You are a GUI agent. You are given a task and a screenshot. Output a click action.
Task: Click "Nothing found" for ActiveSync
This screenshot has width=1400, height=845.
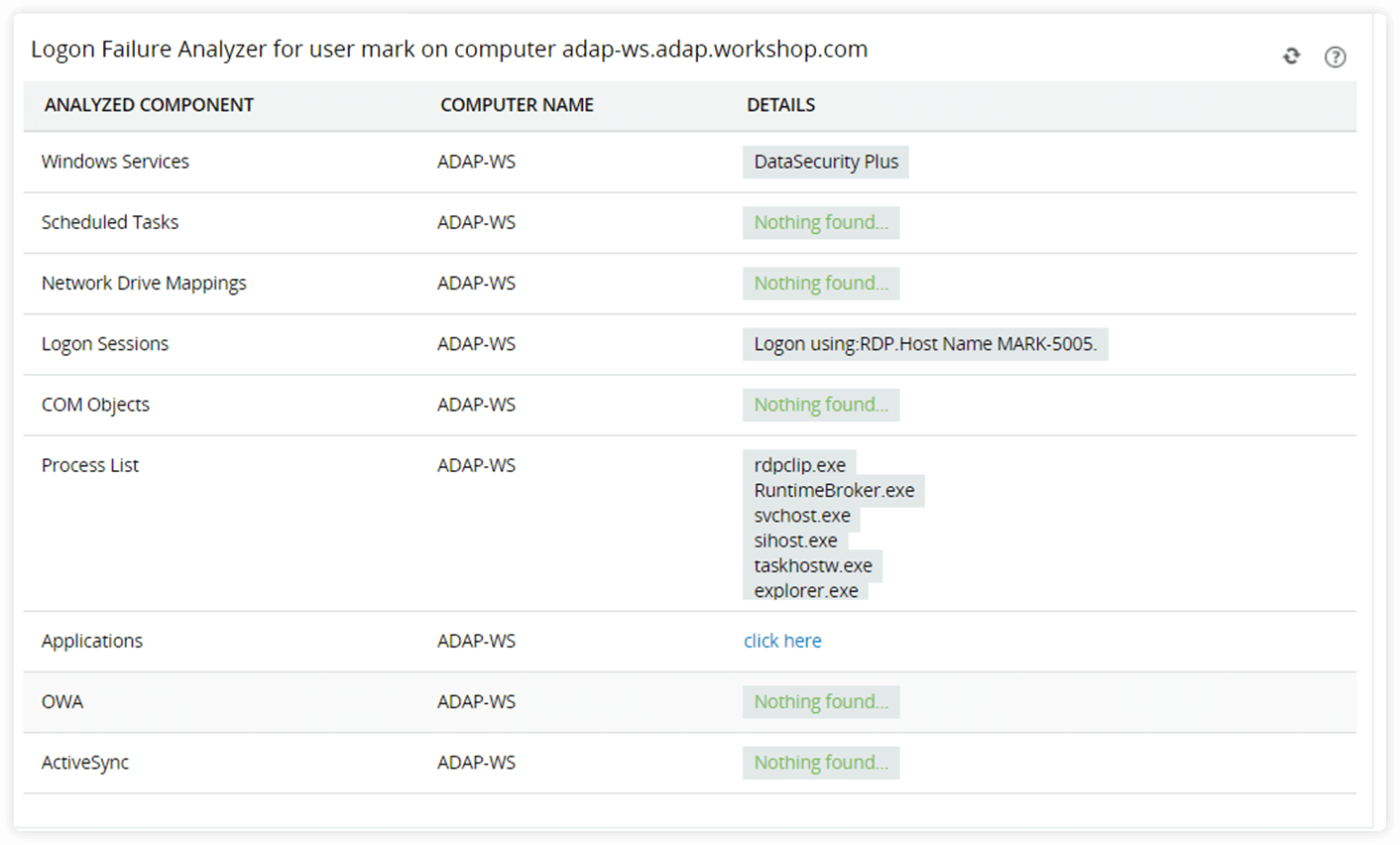point(820,762)
